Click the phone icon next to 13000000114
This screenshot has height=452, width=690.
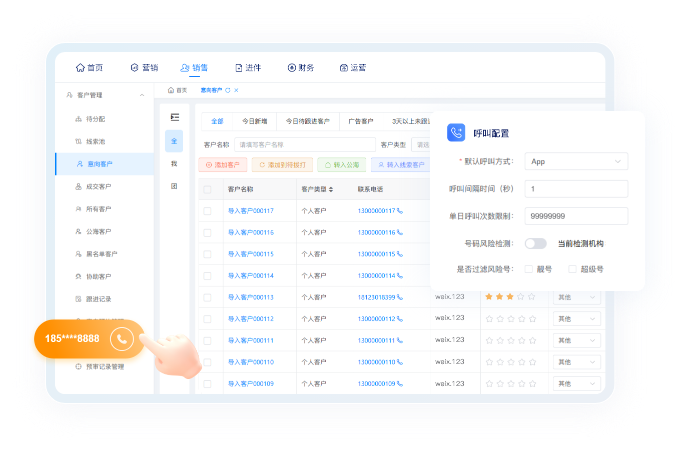click(400, 276)
